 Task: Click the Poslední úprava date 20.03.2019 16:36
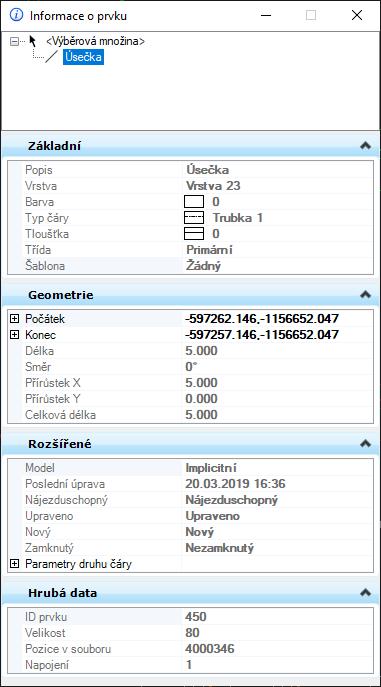(x=236, y=484)
